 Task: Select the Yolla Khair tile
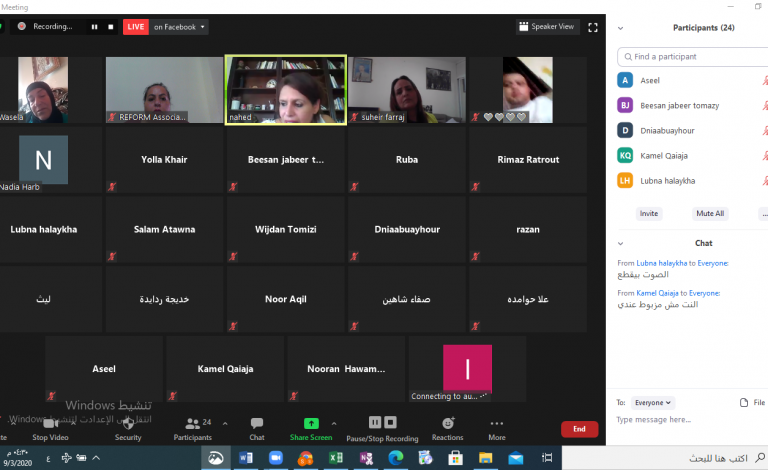pyautogui.click(x=164, y=160)
